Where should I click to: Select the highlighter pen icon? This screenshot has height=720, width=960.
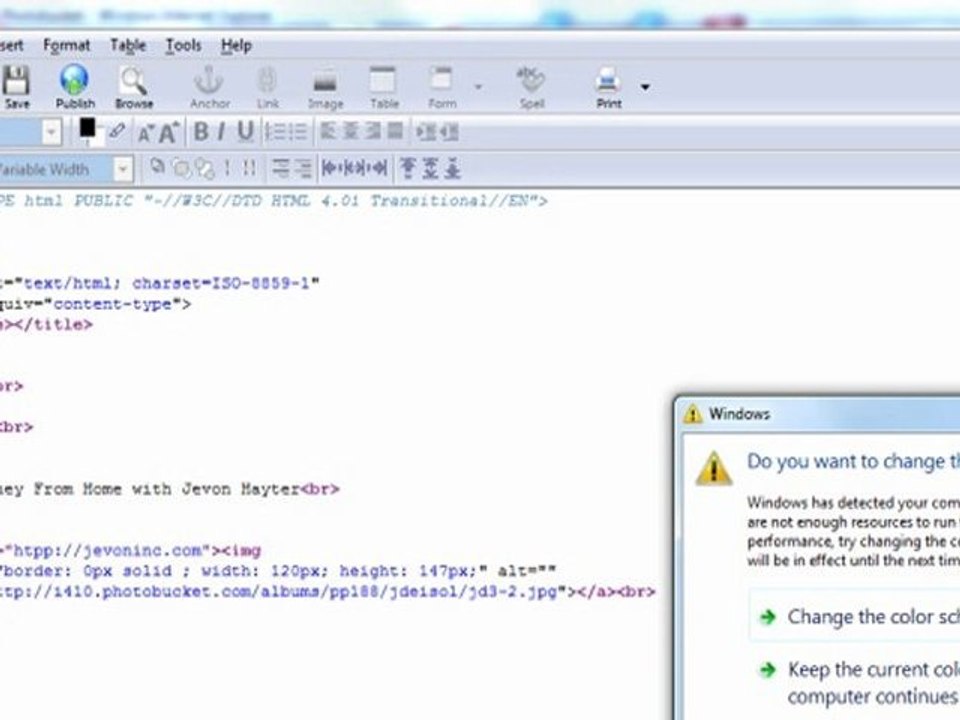coord(117,131)
